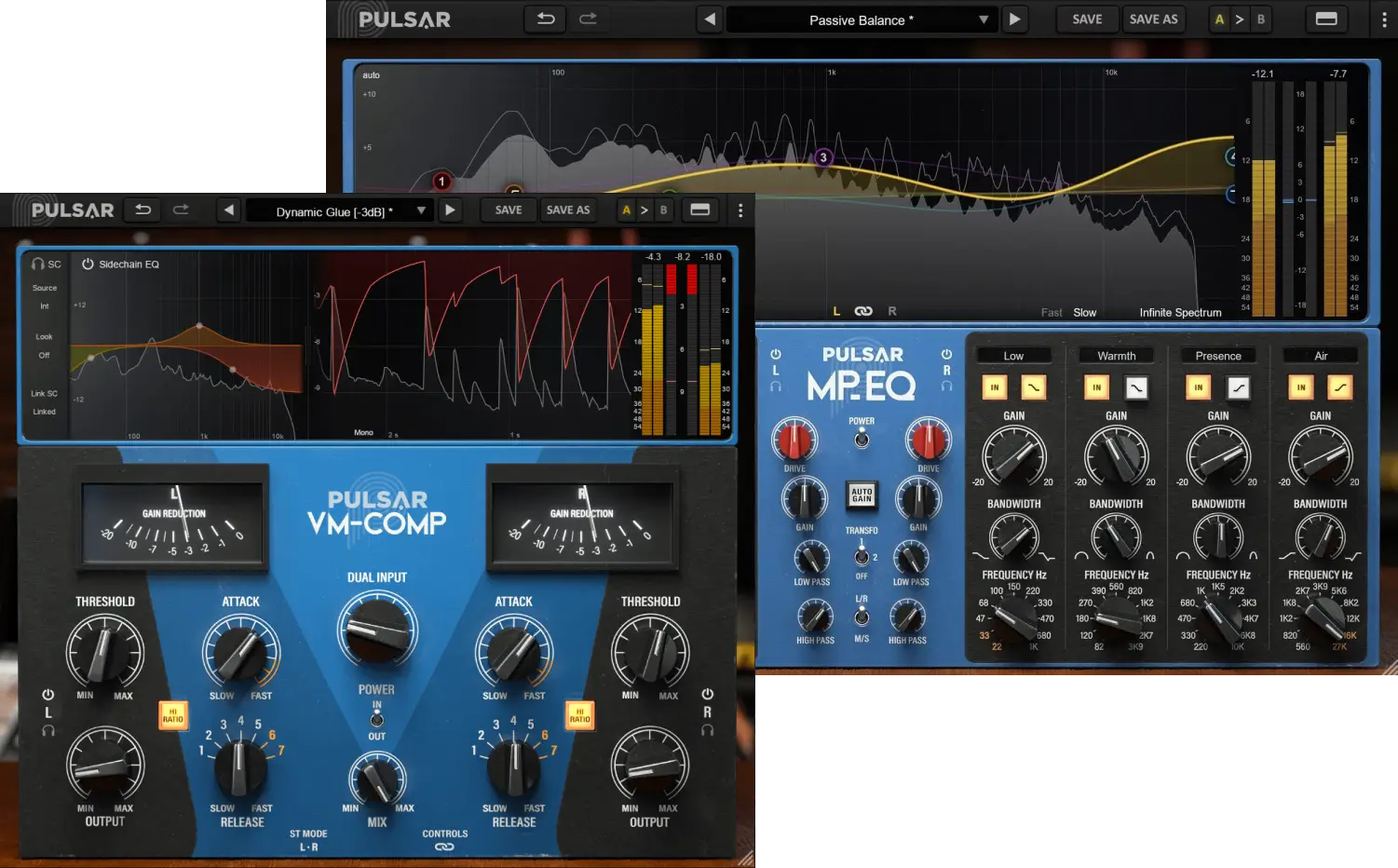Save the Dynamic Glue preset
Screen dimensions: 1398x868
pos(508,210)
